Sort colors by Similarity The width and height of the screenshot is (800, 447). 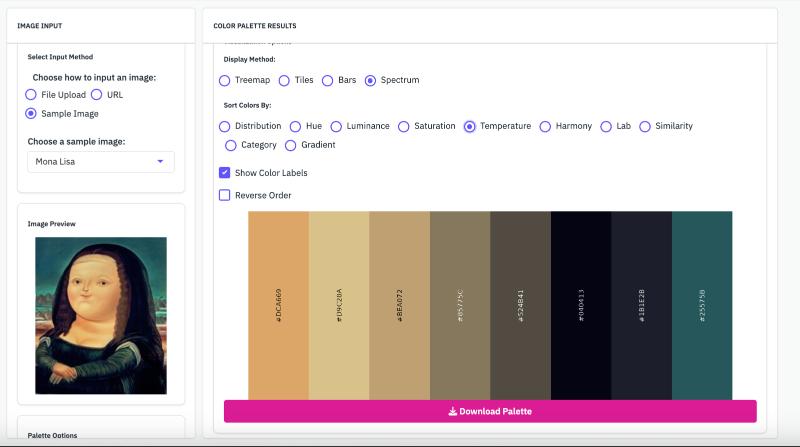645,127
